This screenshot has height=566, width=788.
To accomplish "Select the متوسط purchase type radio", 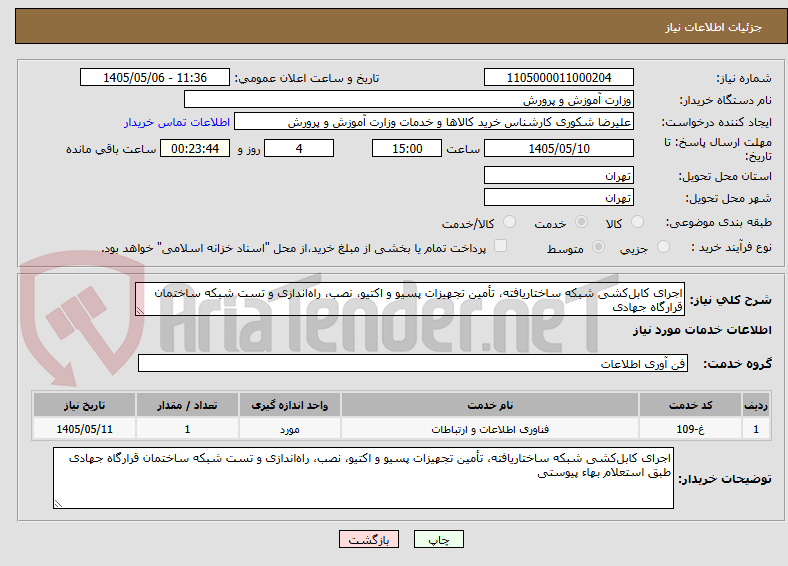I will point(598,246).
